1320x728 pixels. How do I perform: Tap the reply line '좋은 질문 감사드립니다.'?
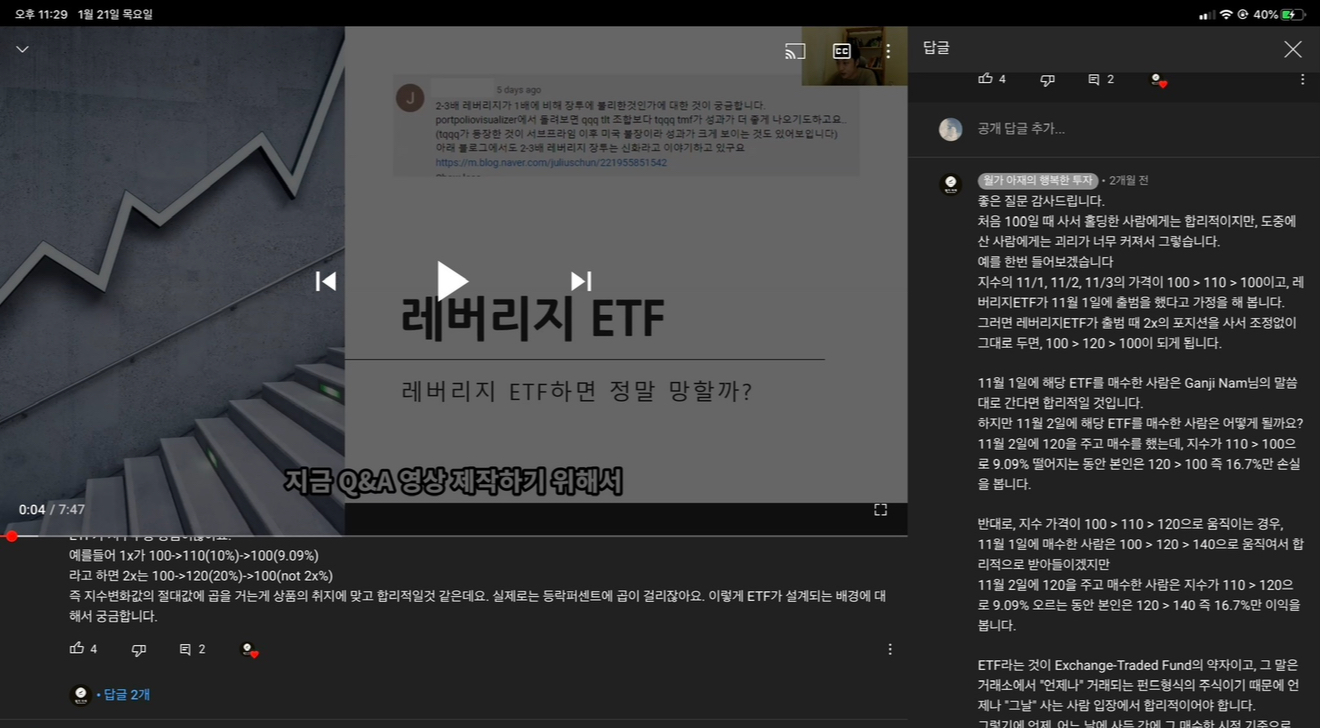pos(1041,201)
